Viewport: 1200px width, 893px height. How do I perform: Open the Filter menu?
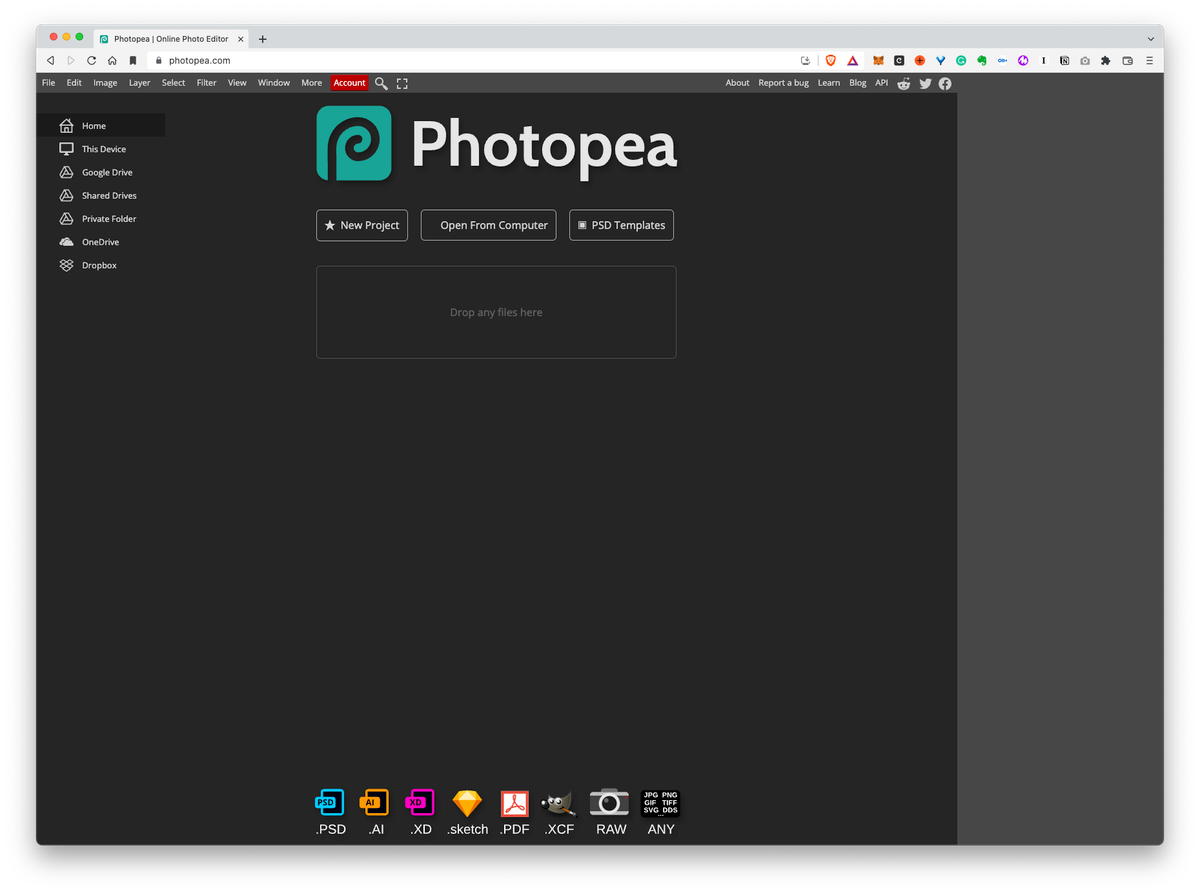[206, 82]
